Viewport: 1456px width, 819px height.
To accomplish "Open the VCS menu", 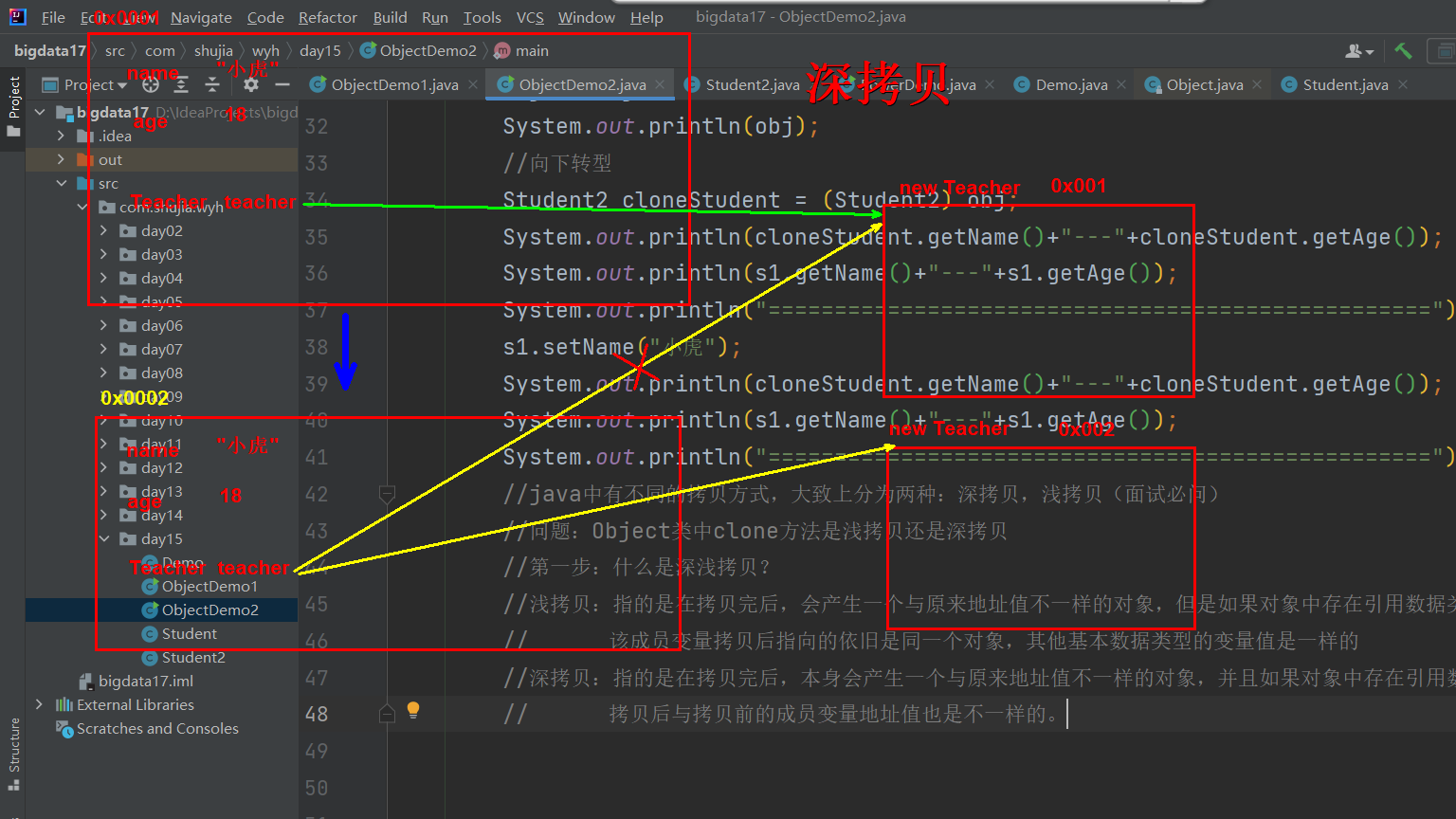I will 530,17.
